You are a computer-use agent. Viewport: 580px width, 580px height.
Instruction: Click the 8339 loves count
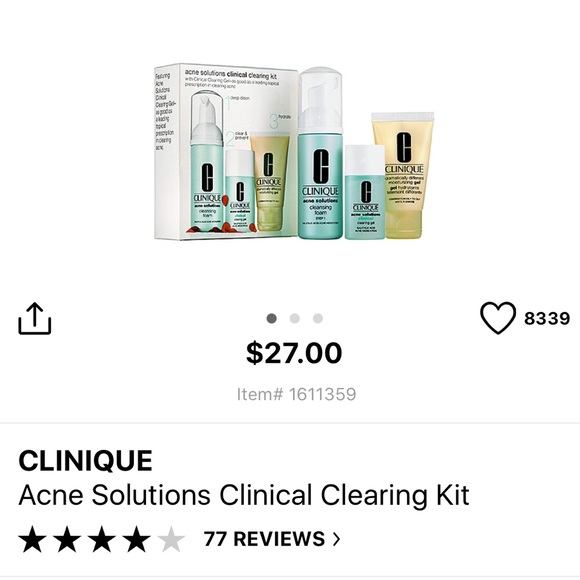(x=547, y=318)
